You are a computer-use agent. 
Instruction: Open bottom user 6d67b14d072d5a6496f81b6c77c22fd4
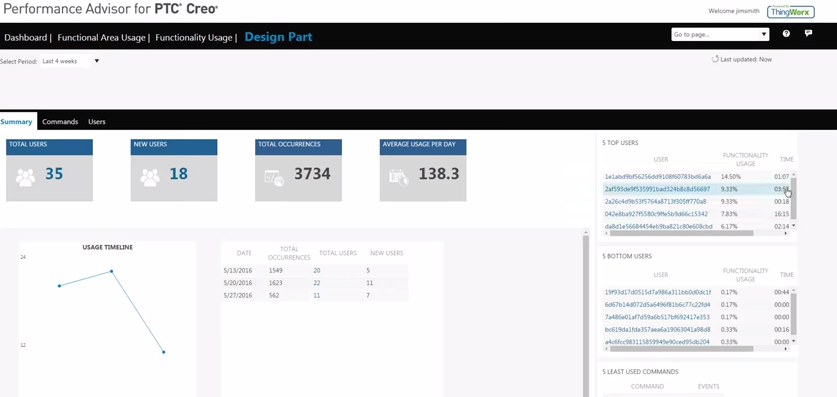pos(657,305)
